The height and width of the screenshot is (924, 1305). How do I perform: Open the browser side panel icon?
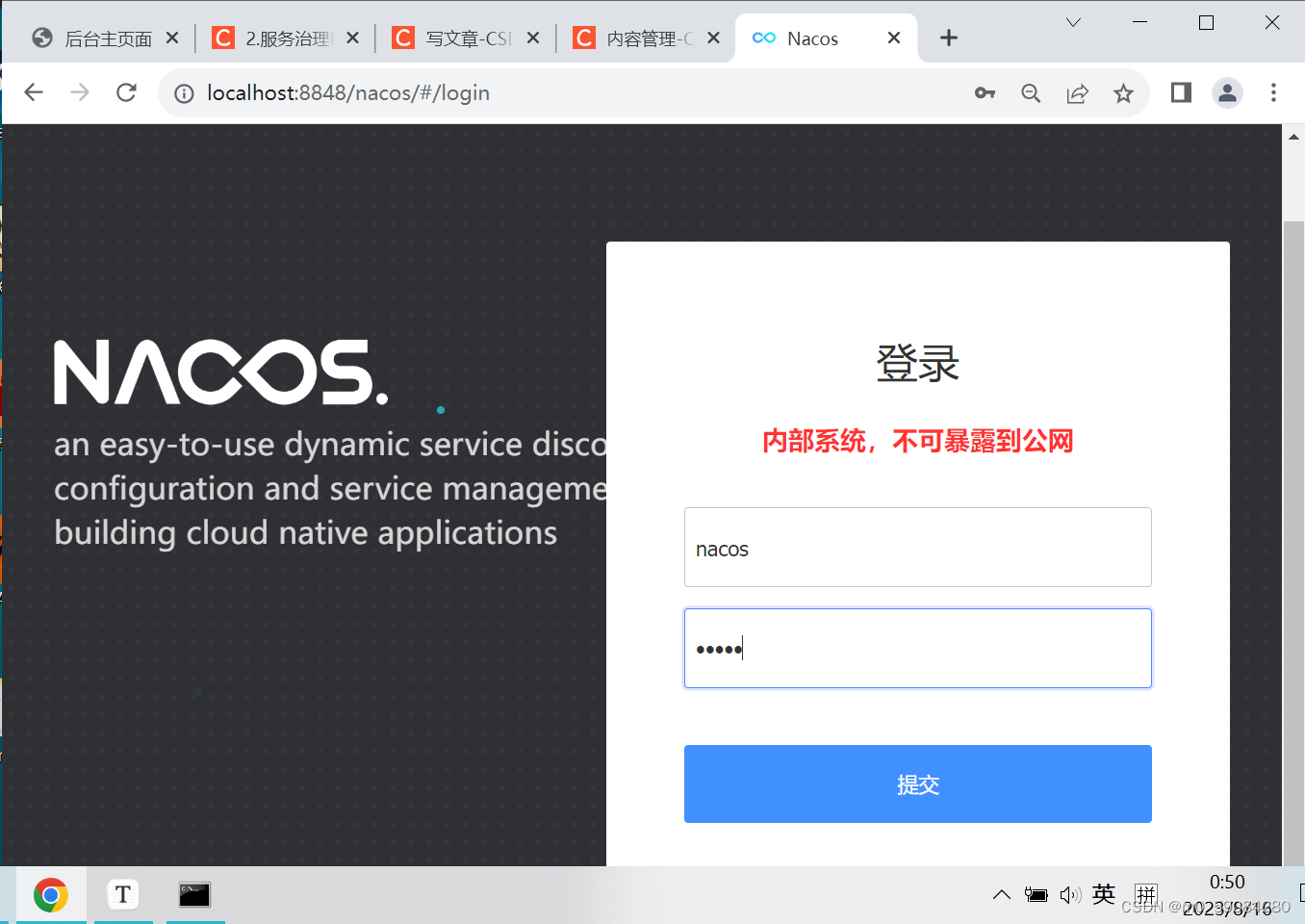tap(1180, 92)
